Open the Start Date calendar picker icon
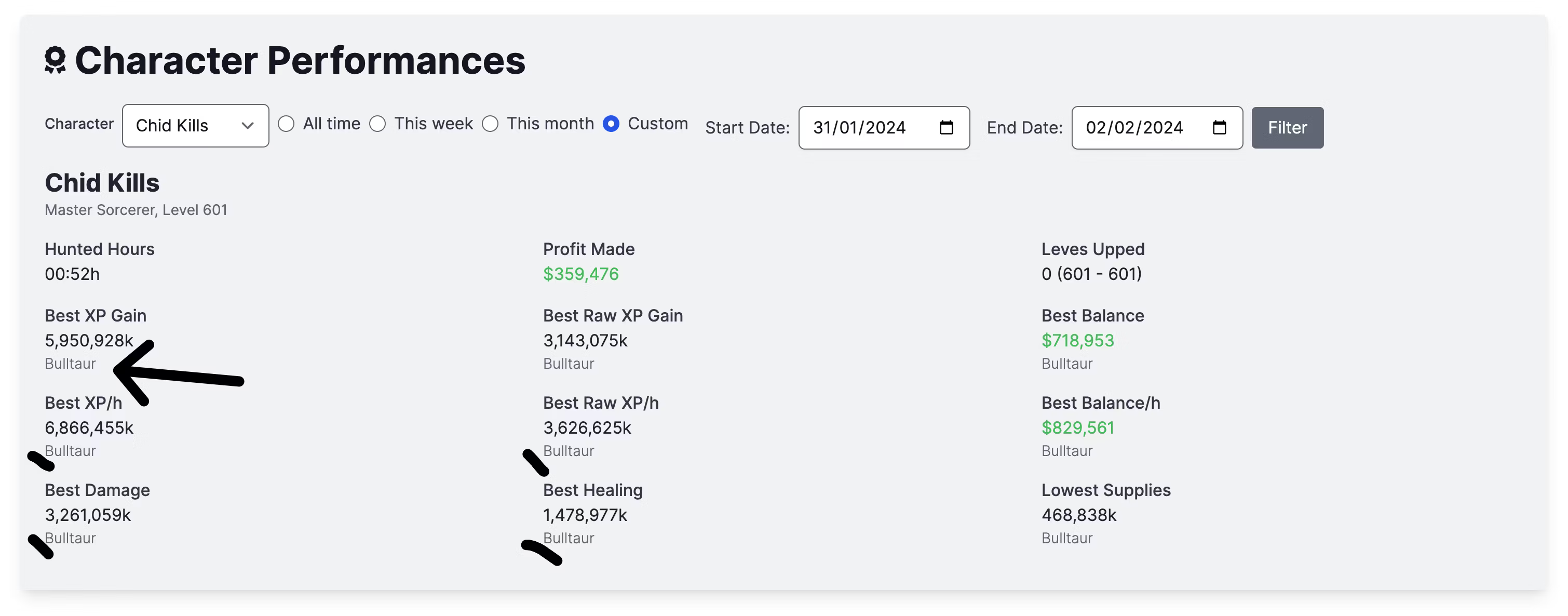The image size is (1568, 616). [946, 127]
